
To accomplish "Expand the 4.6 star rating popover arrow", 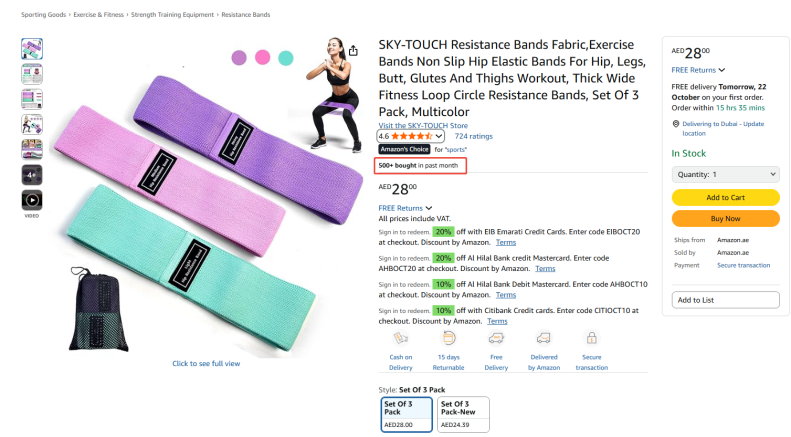I will (440, 136).
